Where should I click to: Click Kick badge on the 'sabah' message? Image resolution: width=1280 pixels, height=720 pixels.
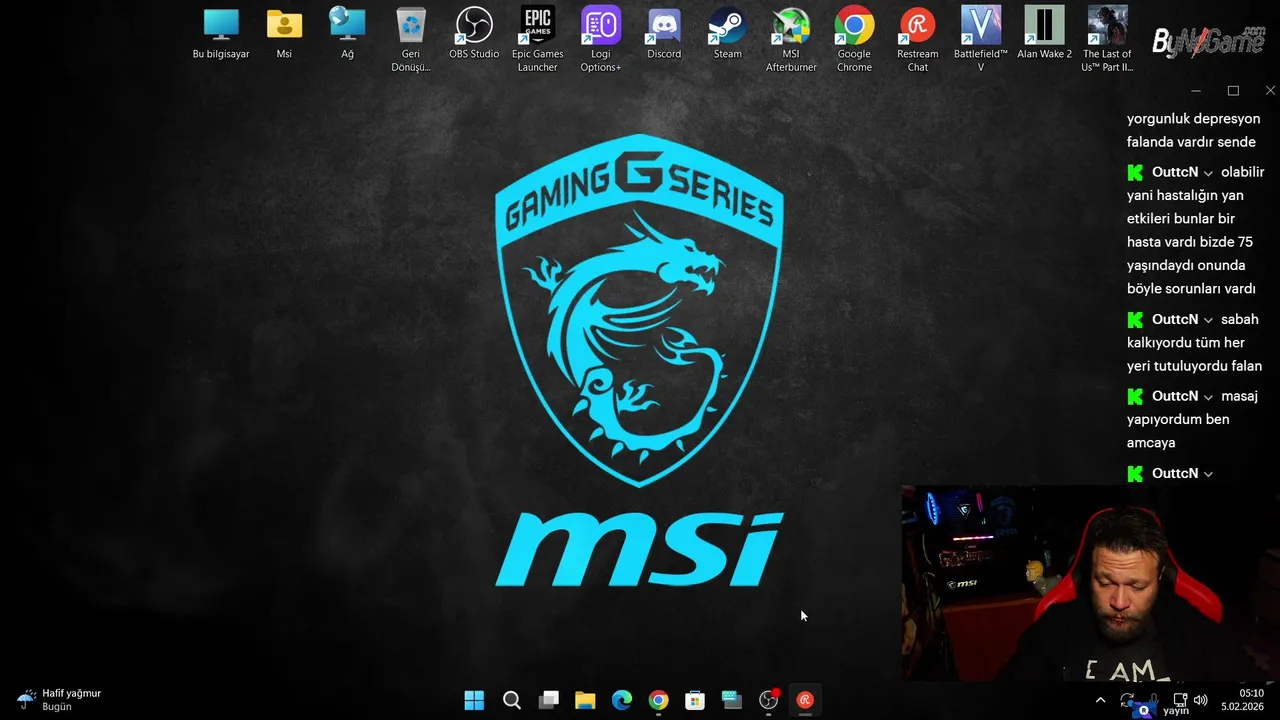pos(1135,319)
